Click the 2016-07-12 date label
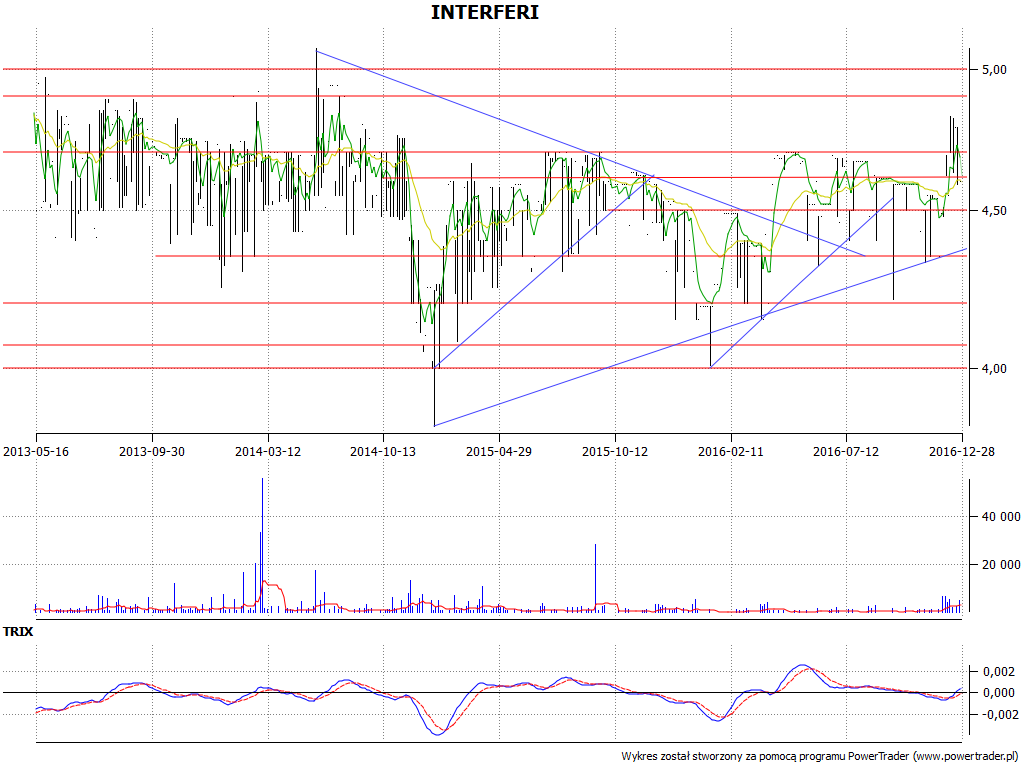This screenshot has width=1024, height=768. (846, 451)
